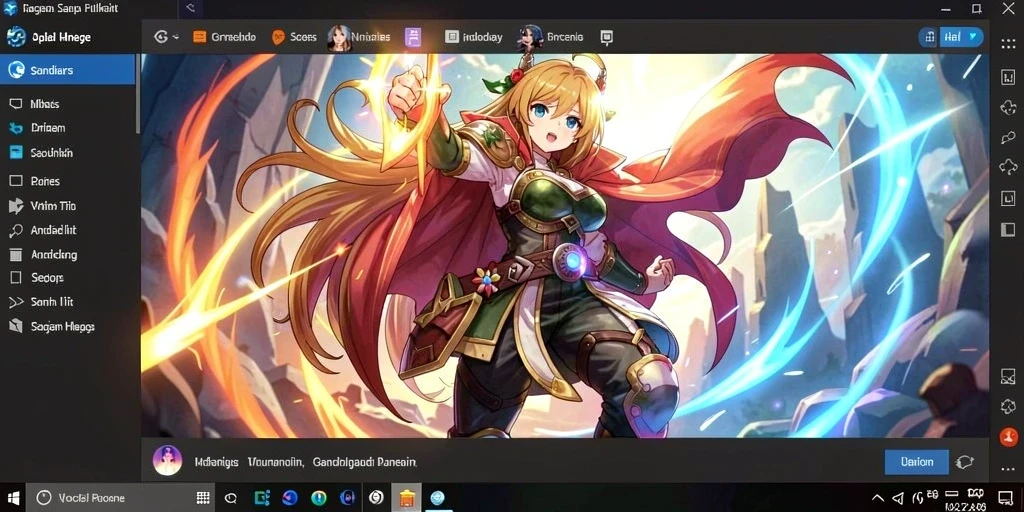Click the Windows Start button in taskbar
Viewport: 1024px width, 512px height.
click(x=12, y=498)
